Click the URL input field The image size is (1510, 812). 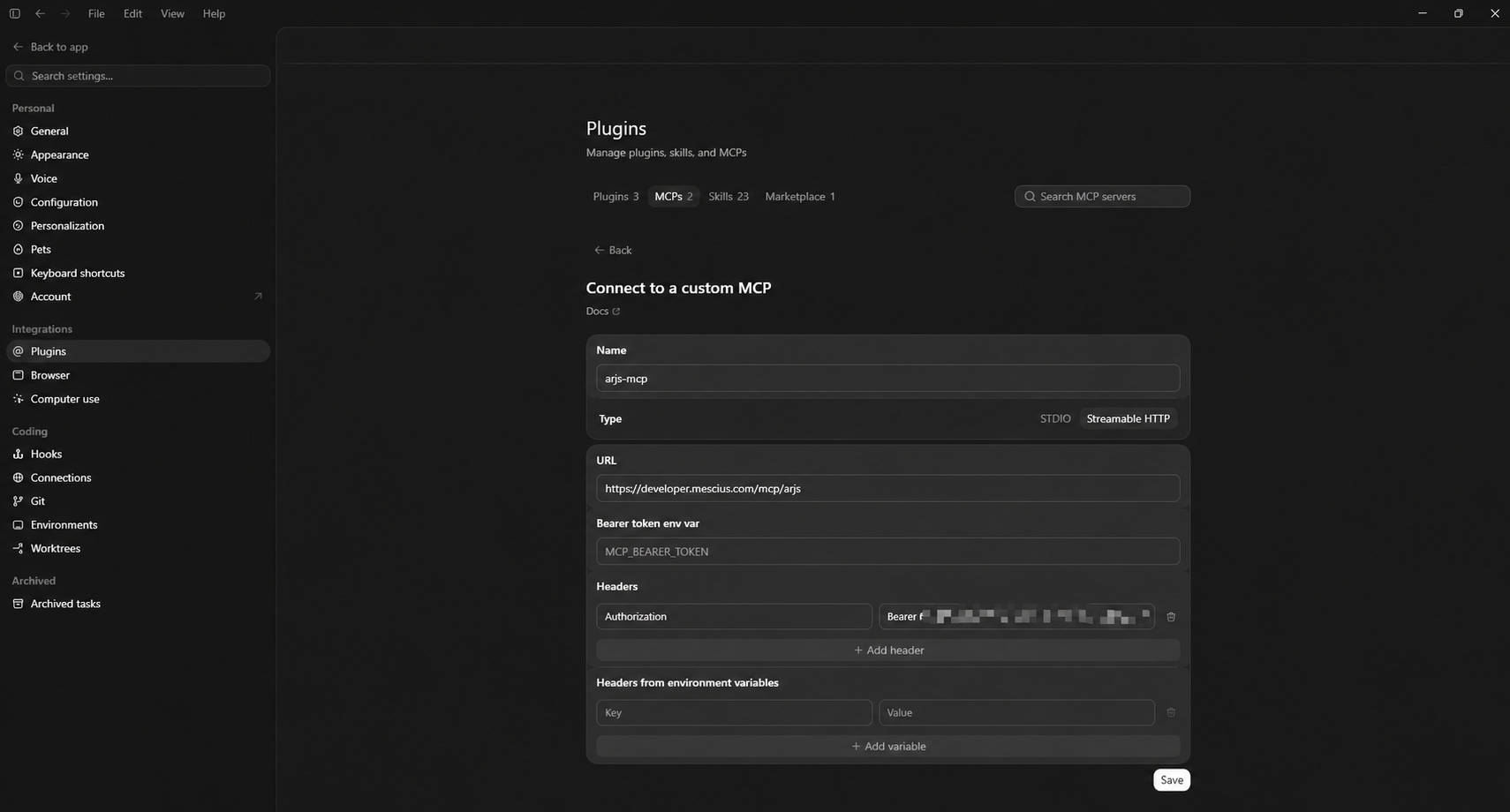(x=888, y=488)
